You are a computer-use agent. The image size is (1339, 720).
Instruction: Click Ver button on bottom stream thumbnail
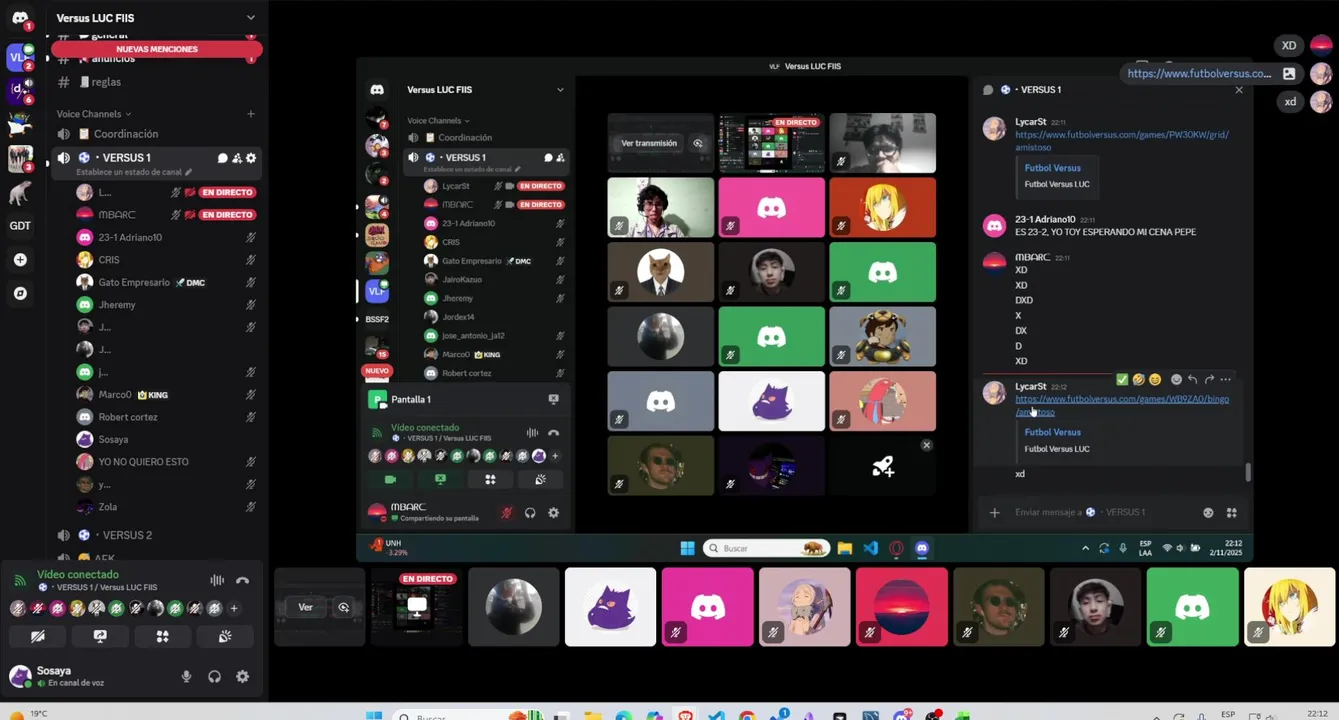click(x=306, y=607)
